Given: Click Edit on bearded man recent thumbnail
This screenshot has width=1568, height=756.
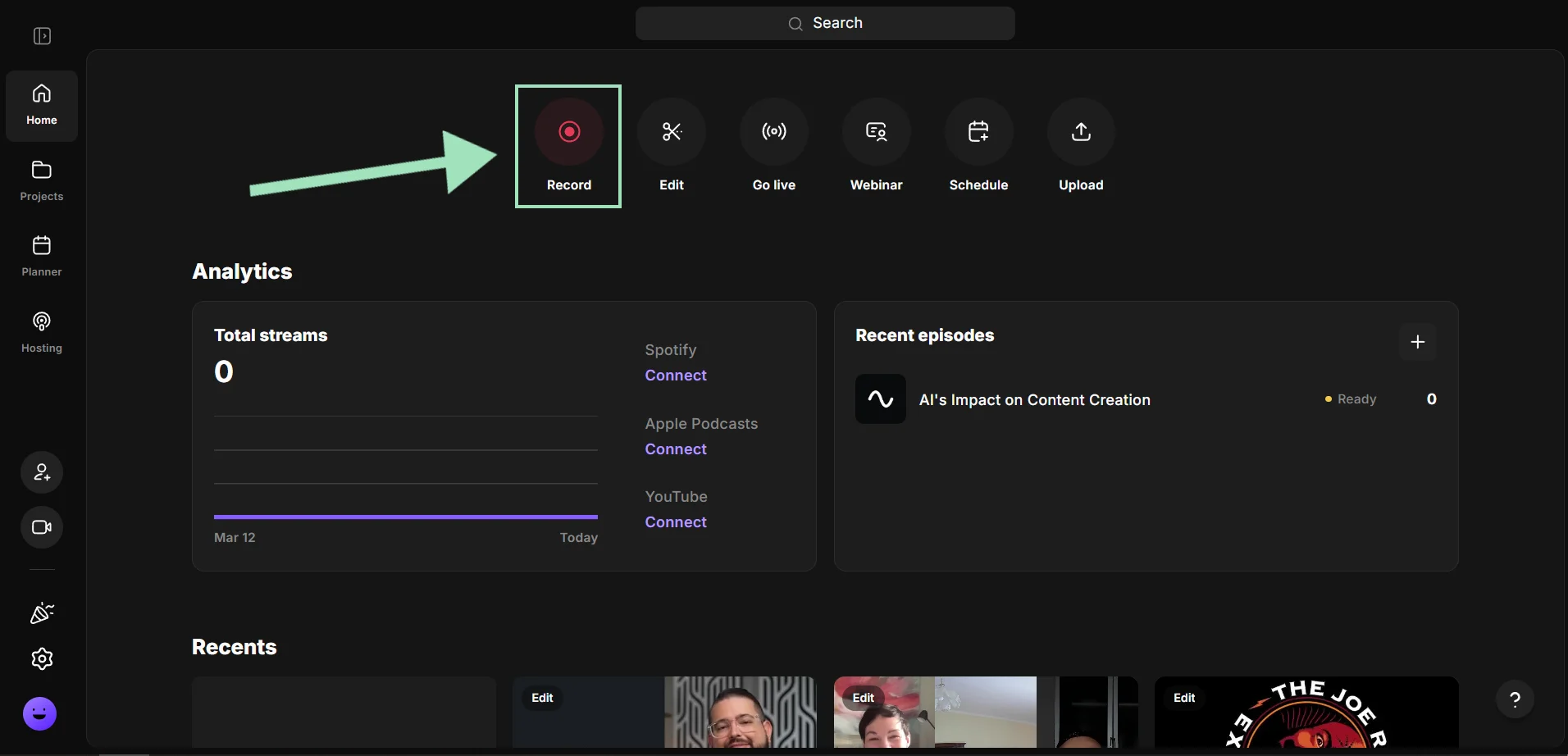Looking at the screenshot, I should pos(542,698).
